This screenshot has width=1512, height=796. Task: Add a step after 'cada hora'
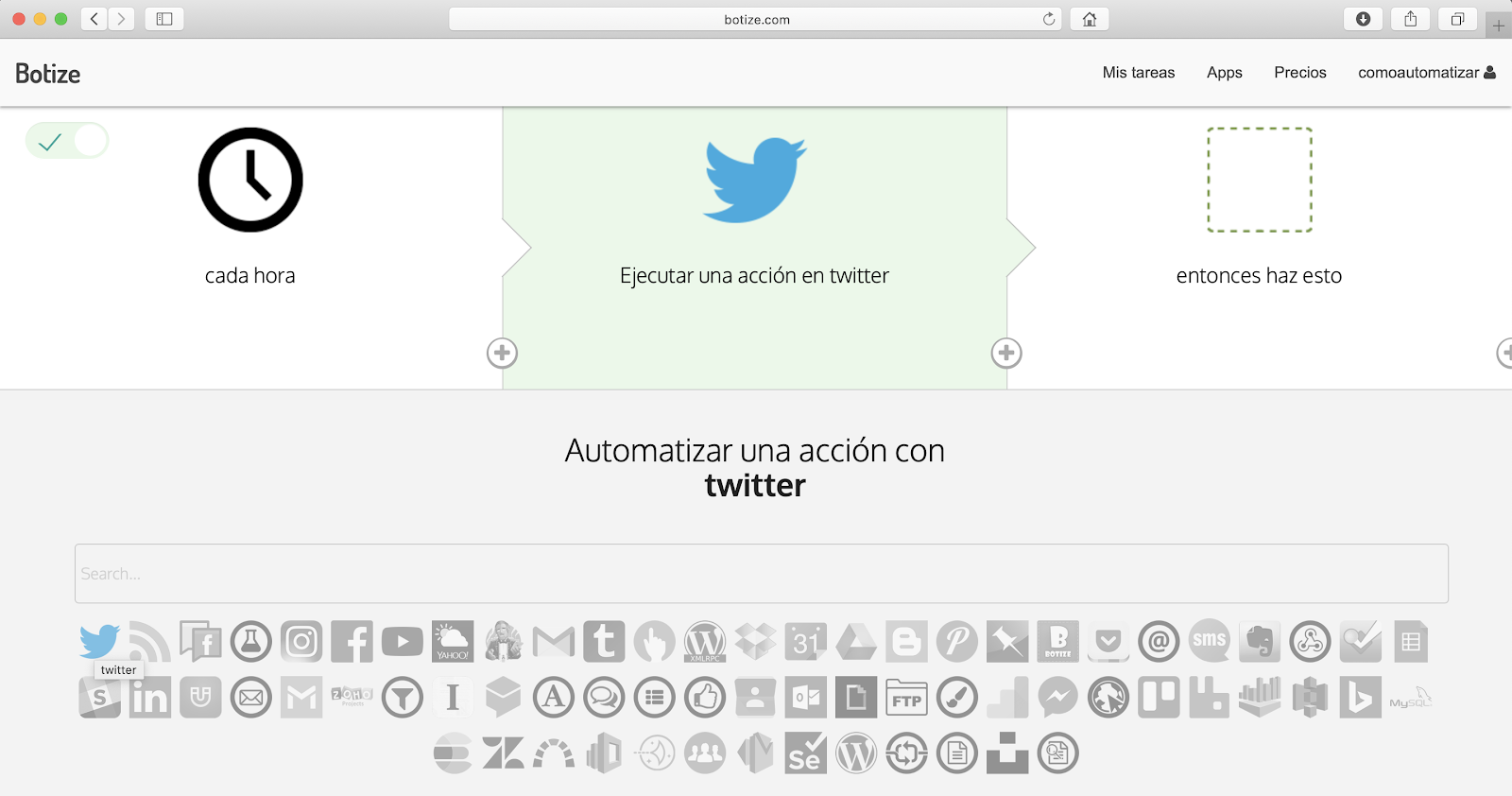point(502,354)
